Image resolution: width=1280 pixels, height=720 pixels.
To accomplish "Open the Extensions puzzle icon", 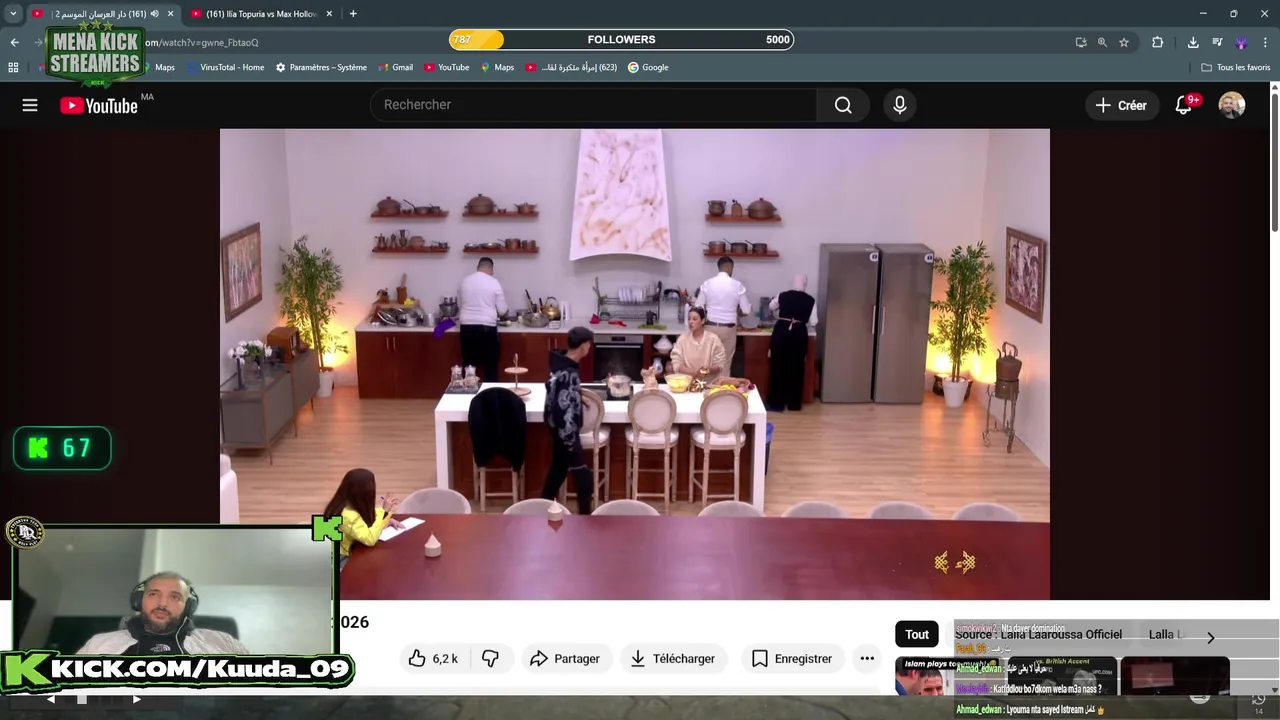I will [1158, 42].
